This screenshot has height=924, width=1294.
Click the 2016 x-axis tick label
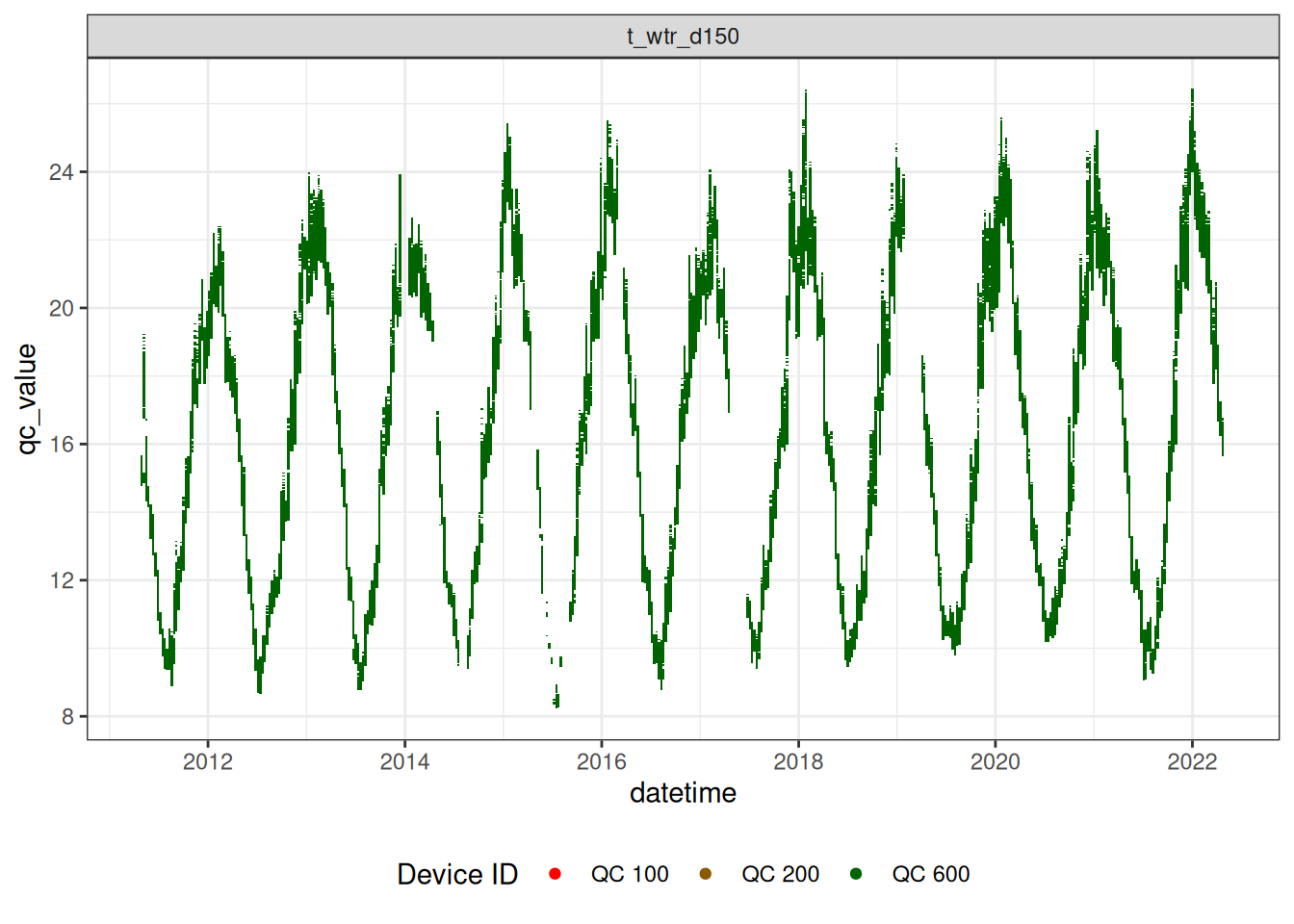(x=601, y=762)
